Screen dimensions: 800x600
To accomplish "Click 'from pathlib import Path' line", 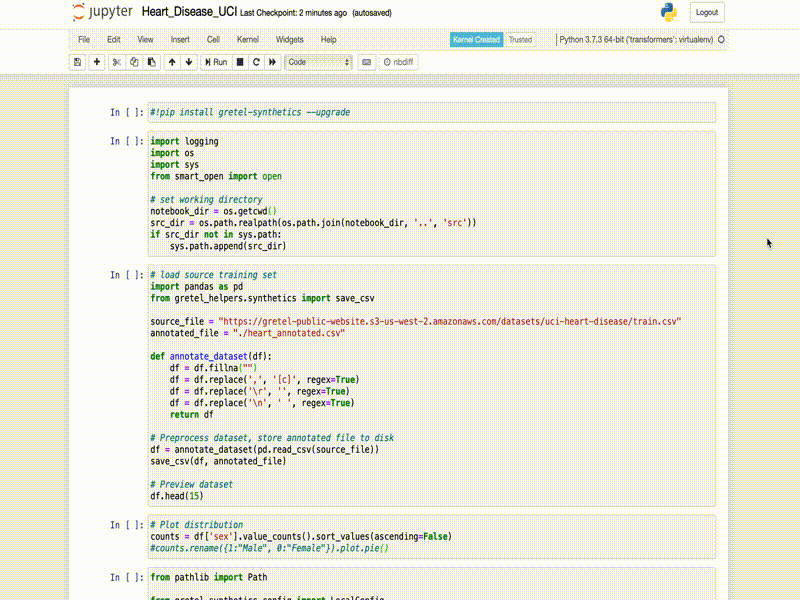I will [209, 578].
